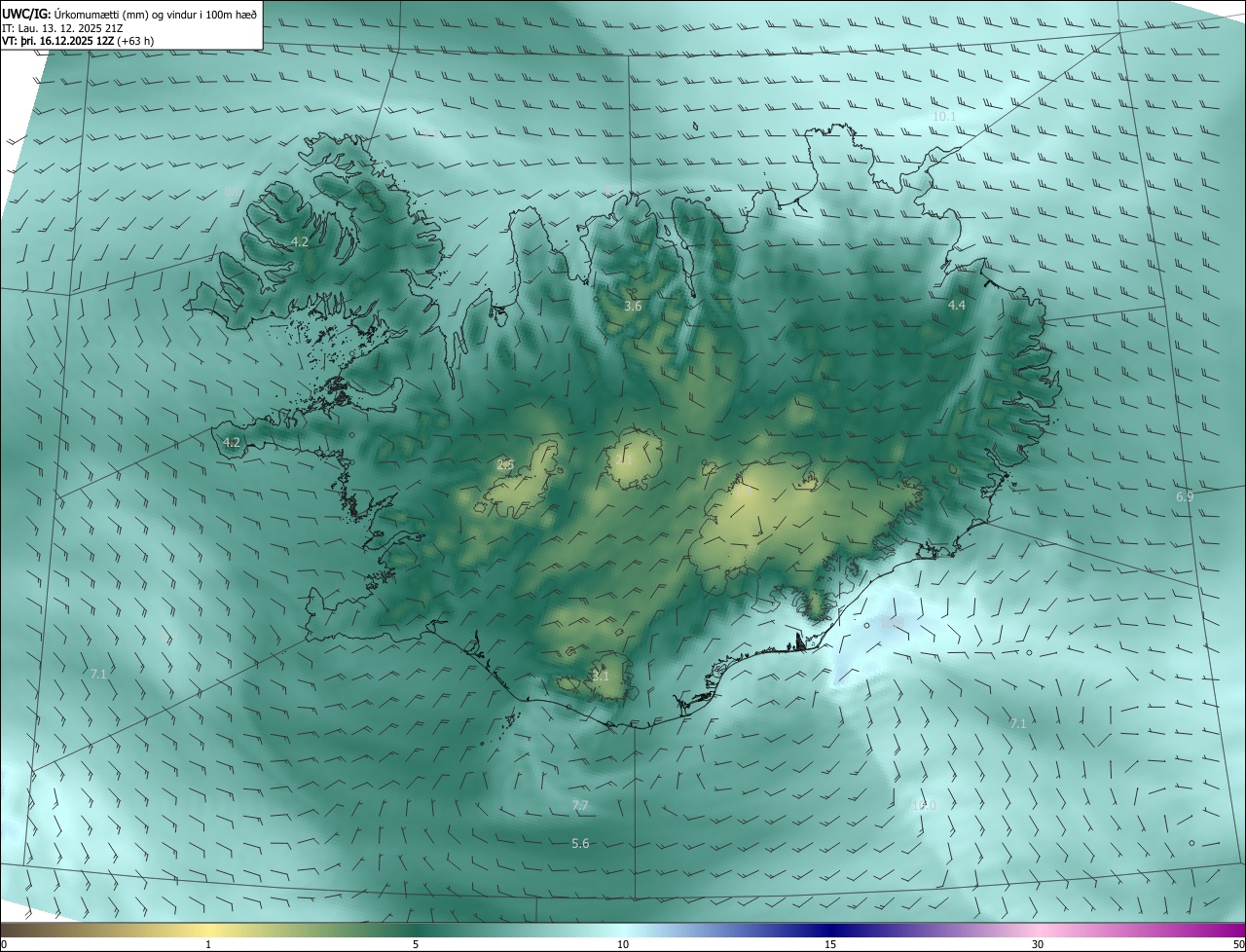1246x952 pixels.
Task: Click the 10.8 value label off the coast
Action: tap(892, 623)
